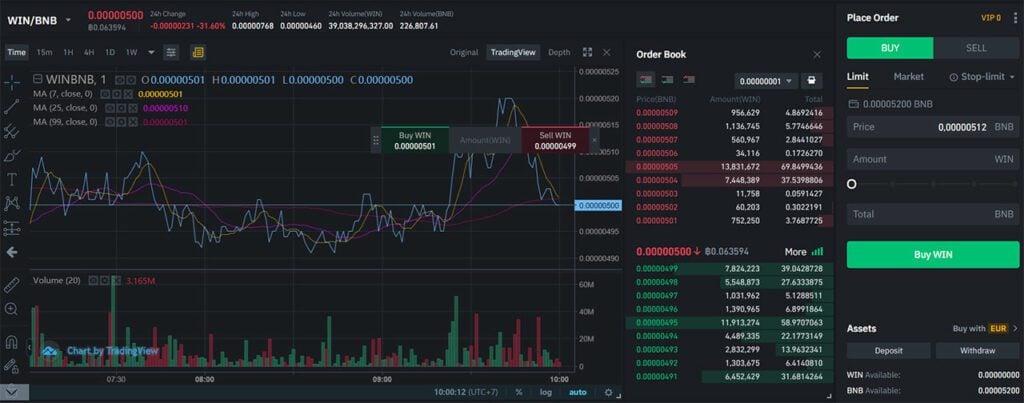The width and height of the screenshot is (1024, 403).
Task: Click the stay-in-drawing-mode pencil lock icon
Action: pos(11,366)
